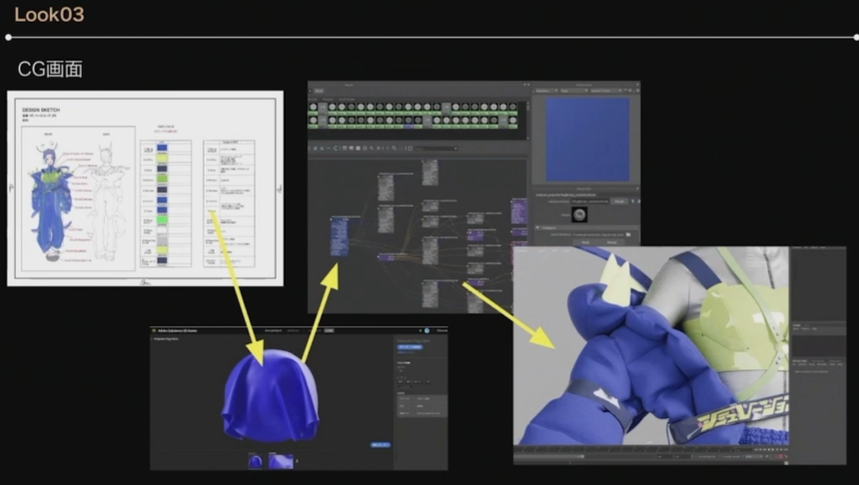Image resolution: width=859 pixels, height=485 pixels.
Task: Open the search dropdown in Hypershade graph toolbar
Action: pyautogui.click(x=436, y=149)
